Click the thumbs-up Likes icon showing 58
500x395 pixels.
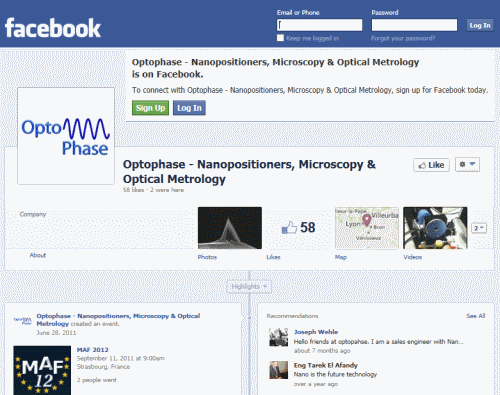tap(289, 227)
